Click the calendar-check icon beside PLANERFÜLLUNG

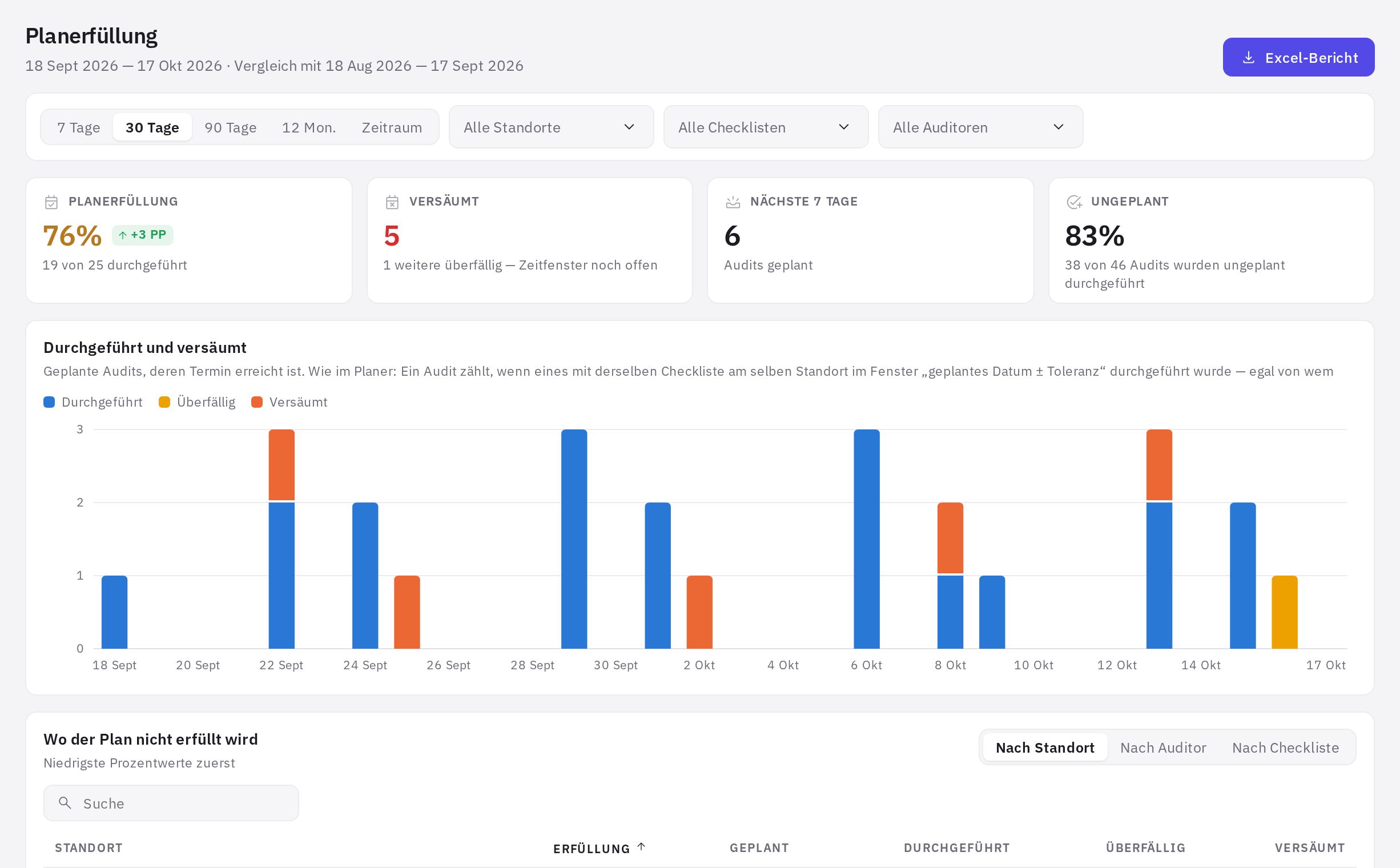[51, 202]
